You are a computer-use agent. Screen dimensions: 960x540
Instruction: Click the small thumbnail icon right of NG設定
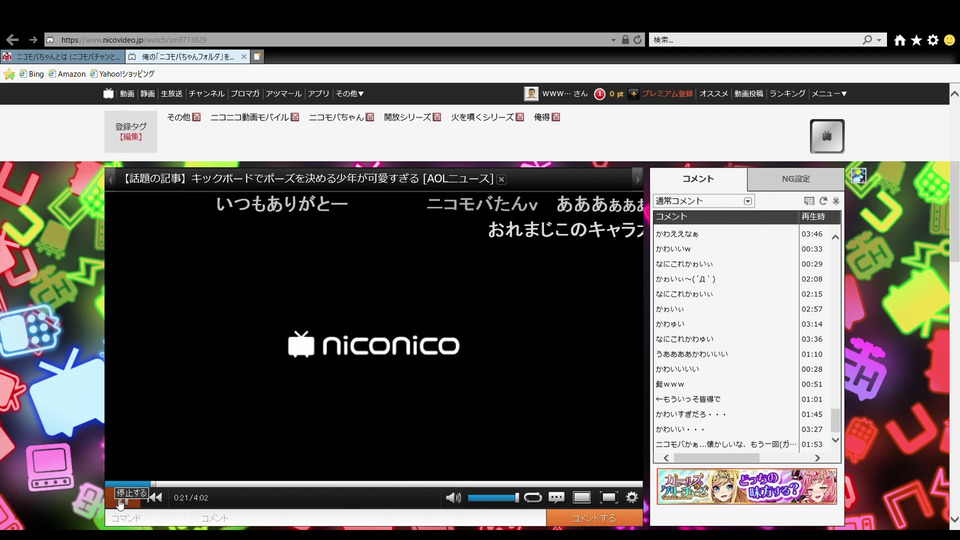click(x=858, y=176)
